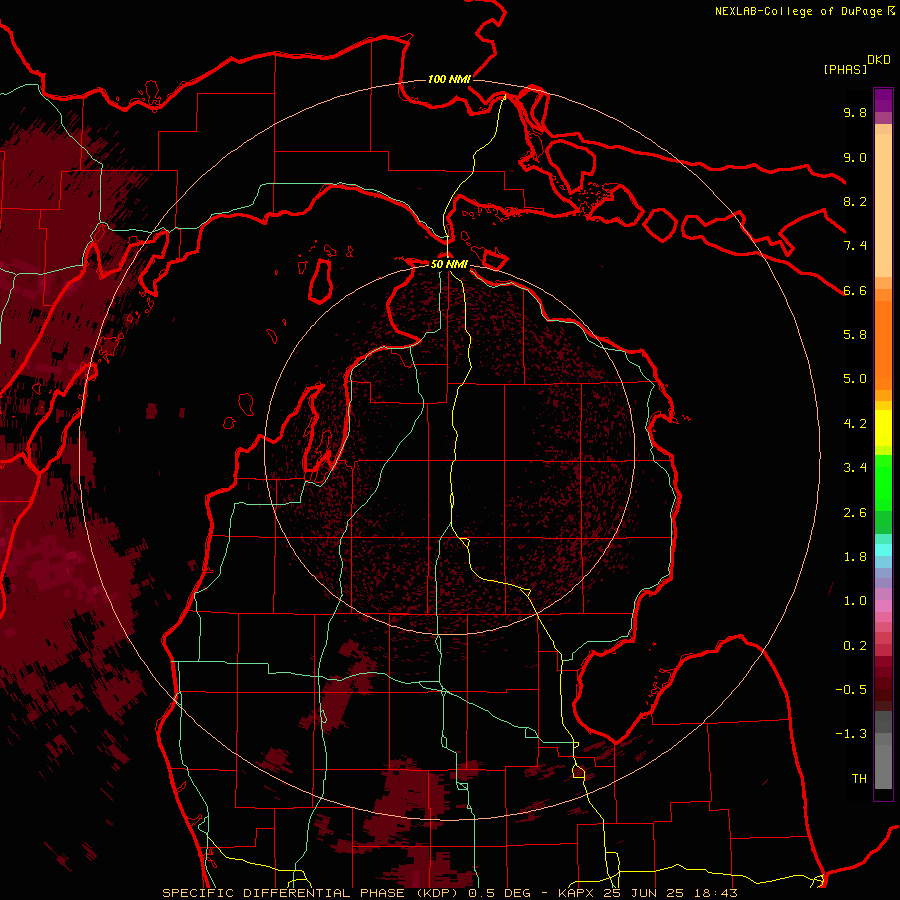This screenshot has width=900, height=900.
Task: Click the 8.2 value on color scale
Action: click(855, 201)
